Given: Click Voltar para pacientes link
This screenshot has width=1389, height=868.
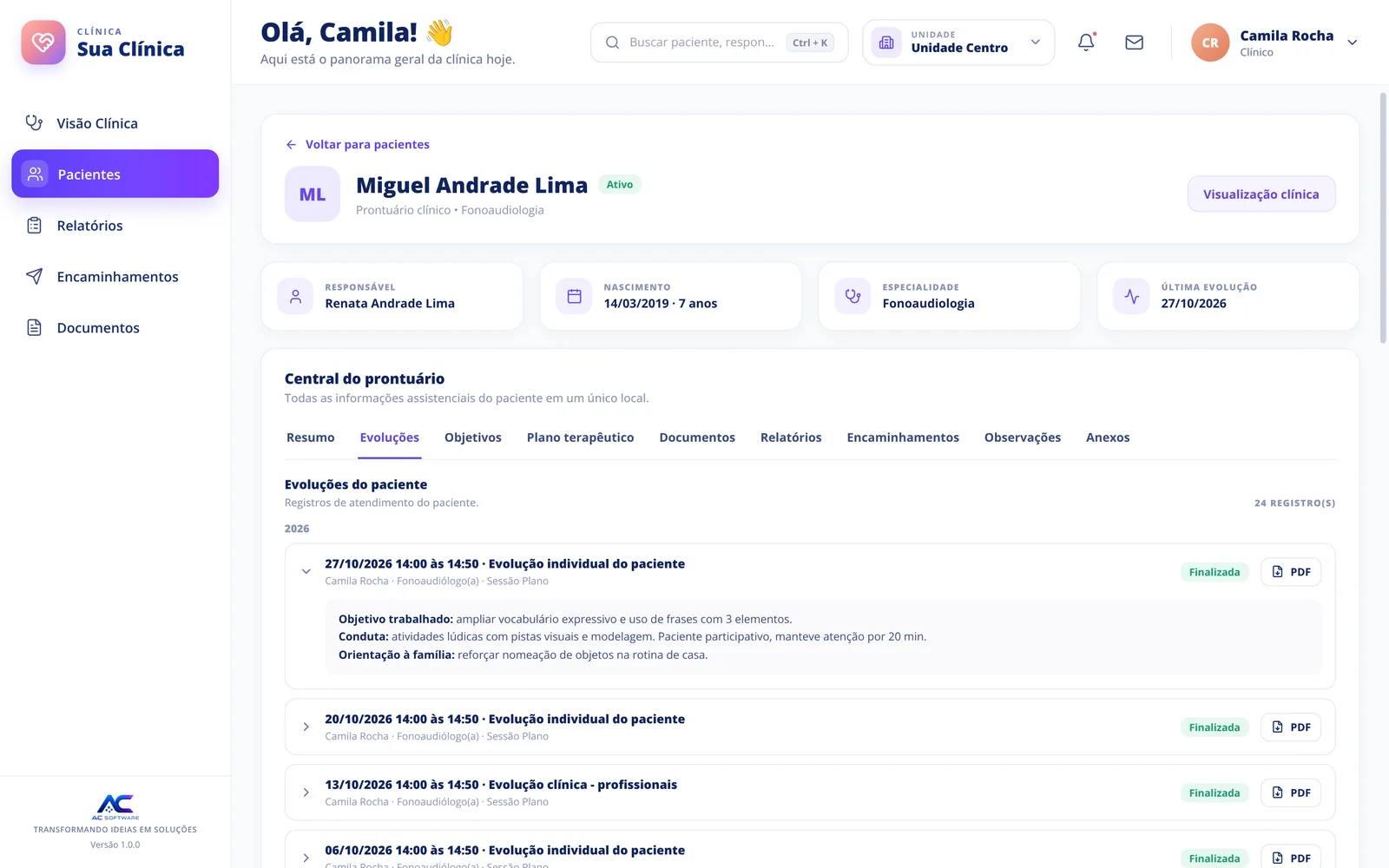Looking at the screenshot, I should click(358, 144).
